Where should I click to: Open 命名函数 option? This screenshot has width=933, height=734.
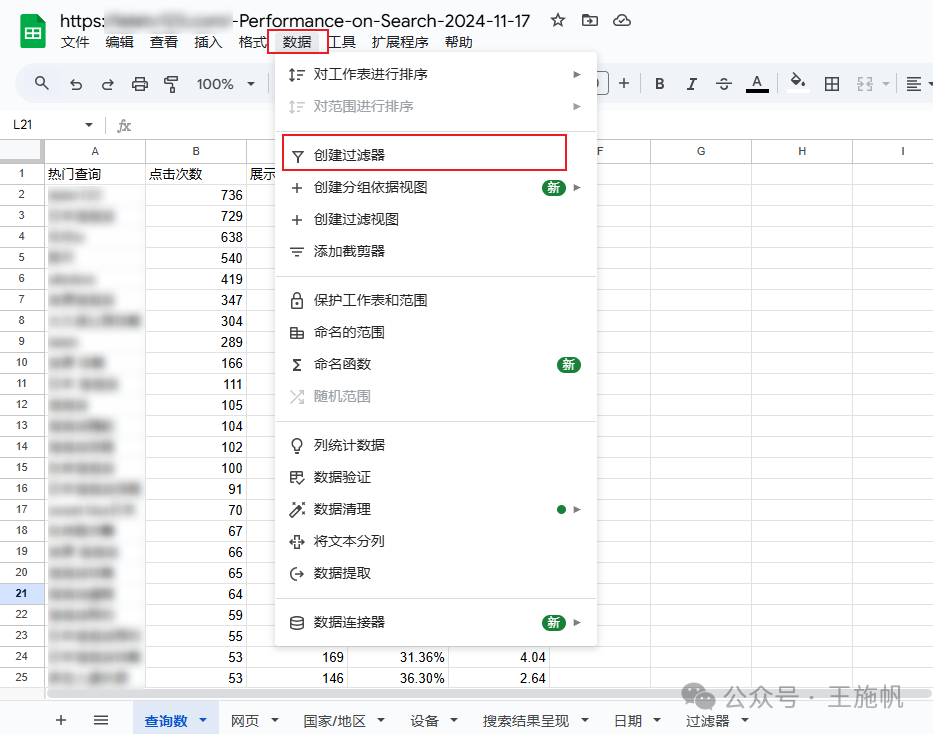click(436, 364)
